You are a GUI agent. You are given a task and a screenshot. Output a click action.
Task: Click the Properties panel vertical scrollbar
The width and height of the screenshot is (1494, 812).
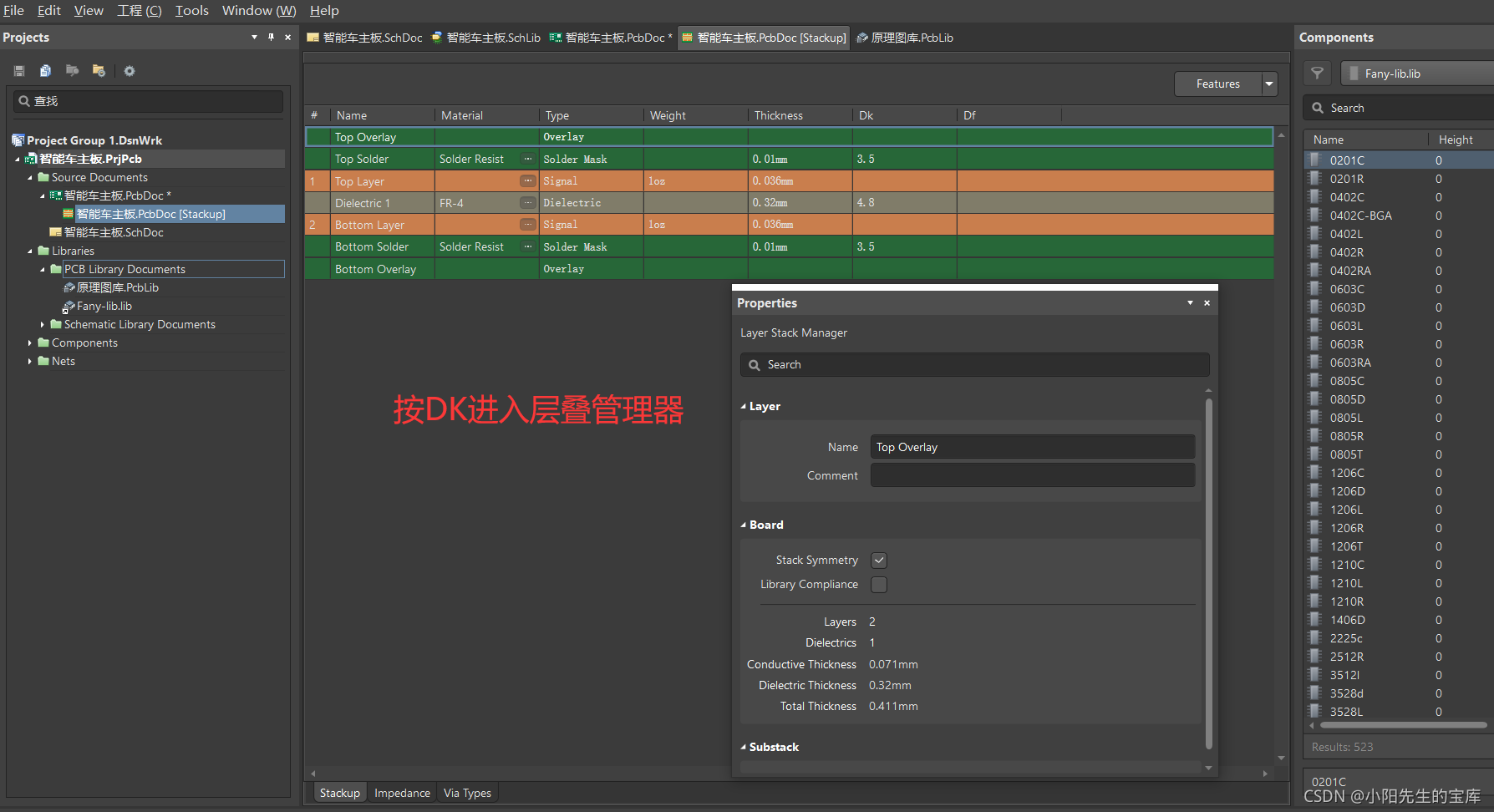click(x=1208, y=573)
